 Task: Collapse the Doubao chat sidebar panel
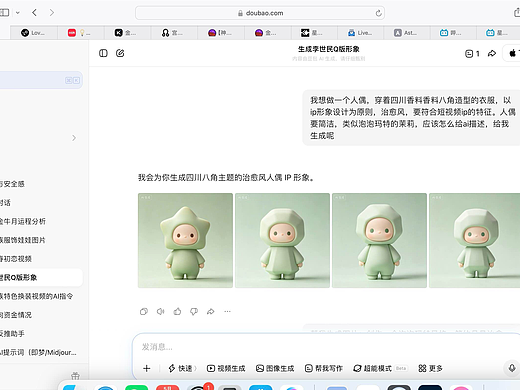(103, 53)
